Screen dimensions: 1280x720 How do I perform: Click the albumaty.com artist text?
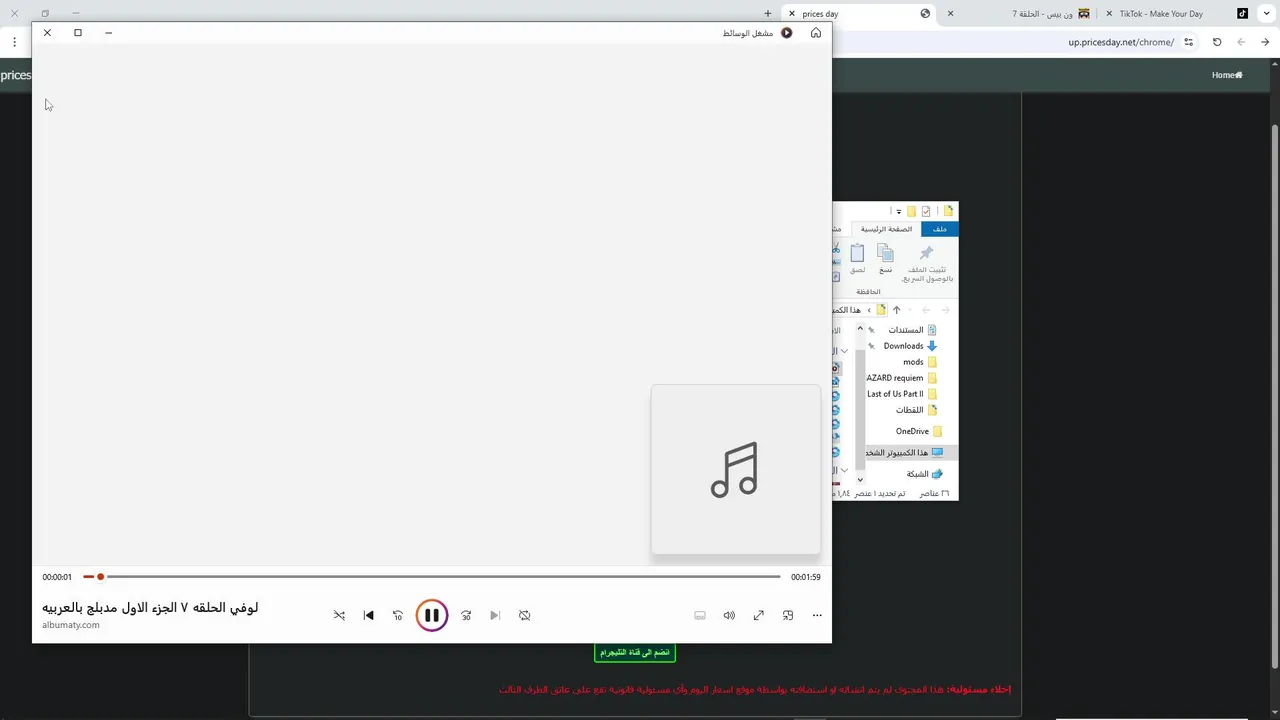click(71, 625)
